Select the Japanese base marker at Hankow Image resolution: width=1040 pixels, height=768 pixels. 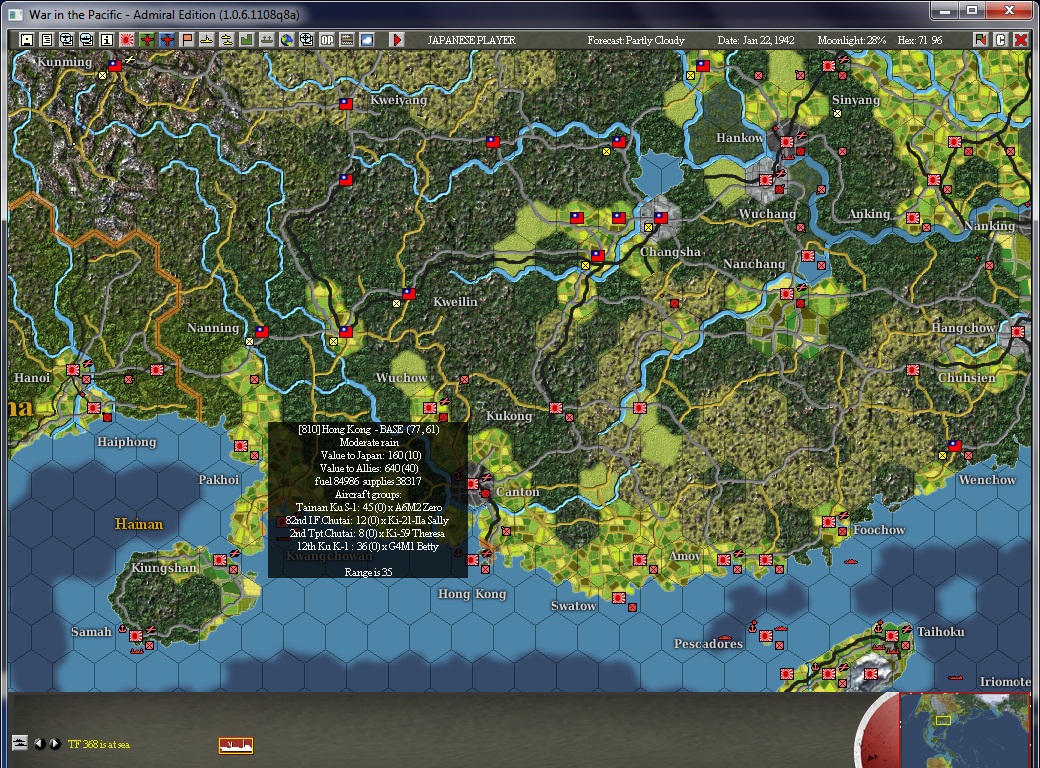(787, 141)
